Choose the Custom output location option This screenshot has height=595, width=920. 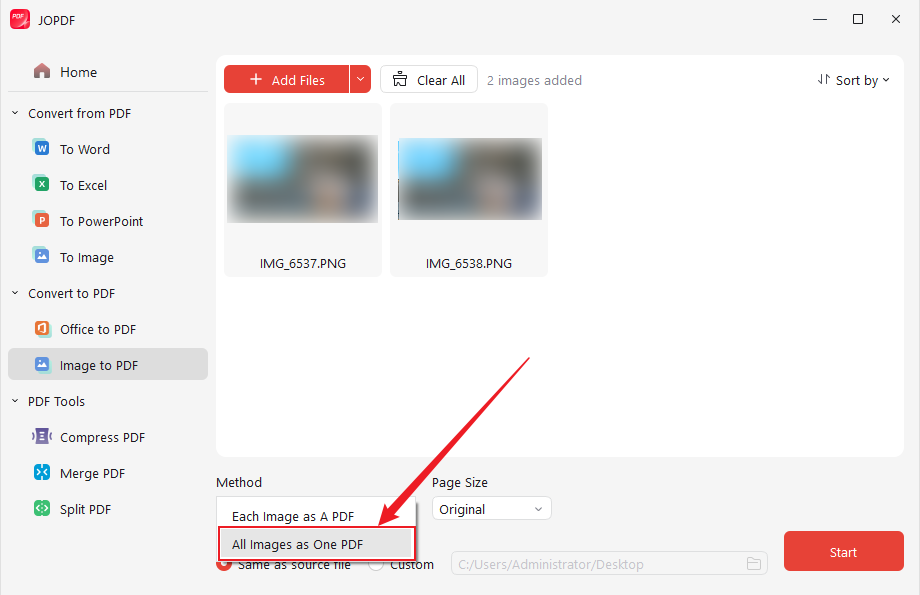376,563
